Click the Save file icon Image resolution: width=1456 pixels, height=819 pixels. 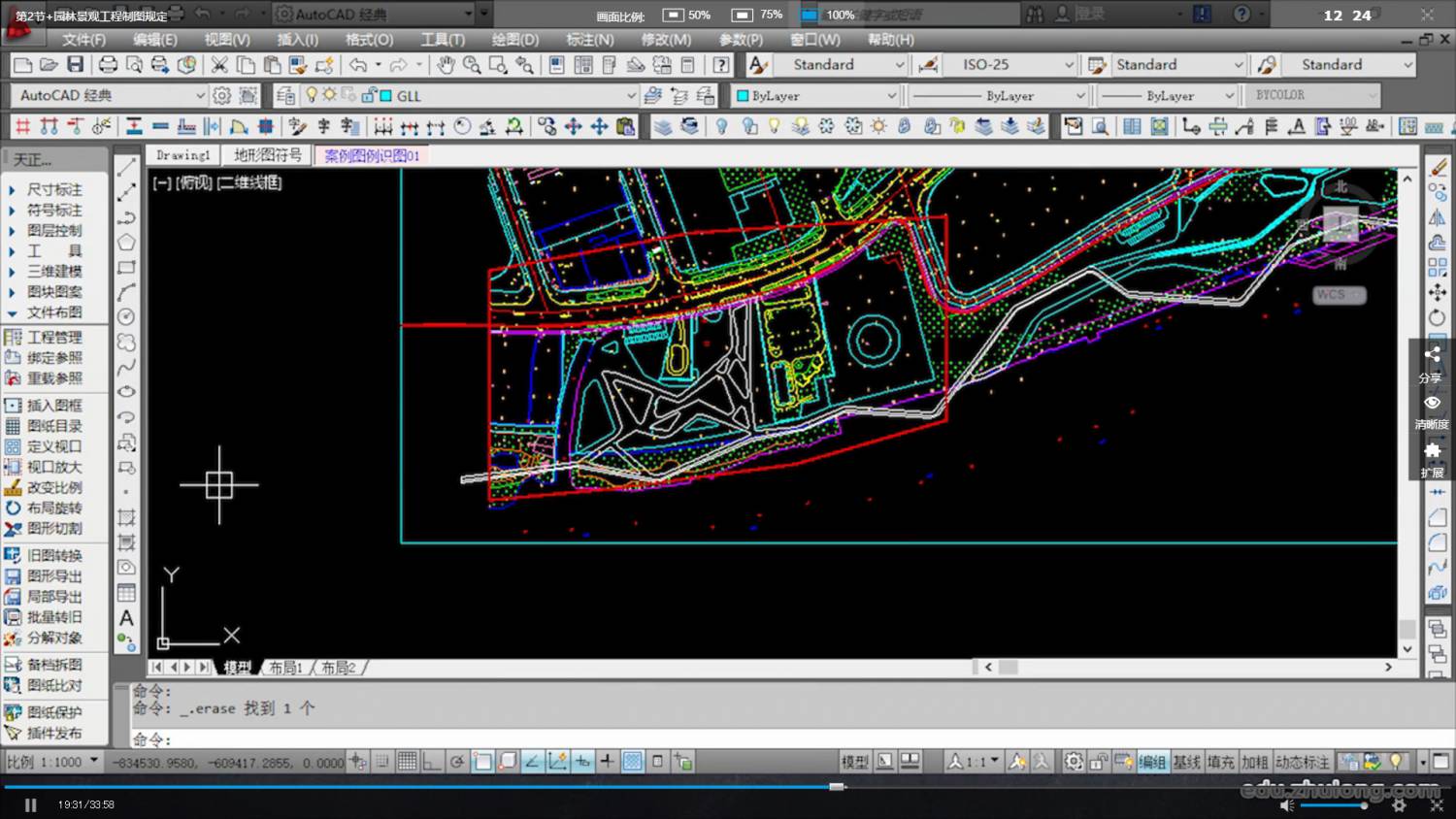pos(75,65)
